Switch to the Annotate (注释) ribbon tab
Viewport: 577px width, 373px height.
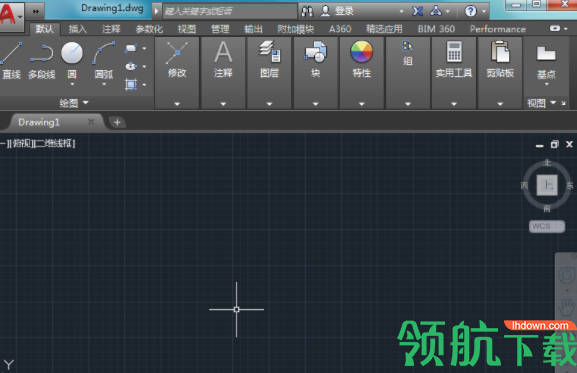click(111, 29)
